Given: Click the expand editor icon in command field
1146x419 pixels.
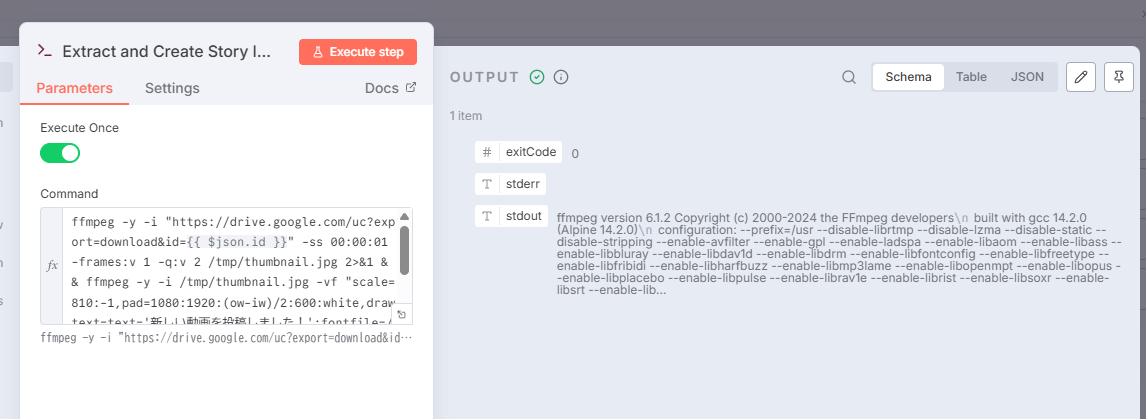Looking at the screenshot, I should 401,314.
